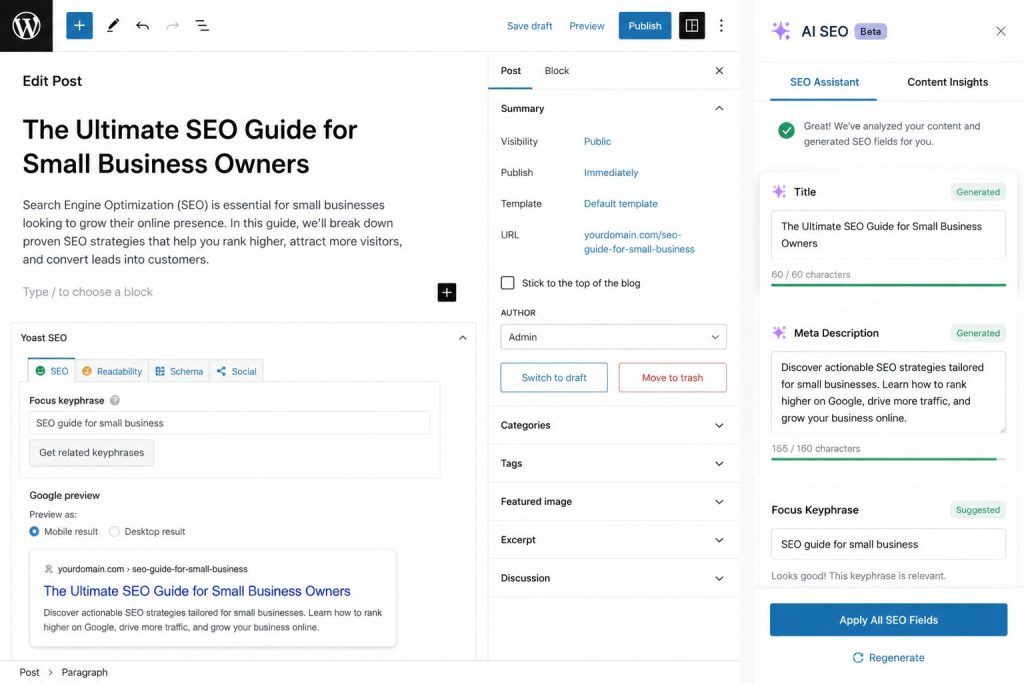Click the Title character count progress bar
Viewport: 1024px width, 683px height.
(x=888, y=285)
